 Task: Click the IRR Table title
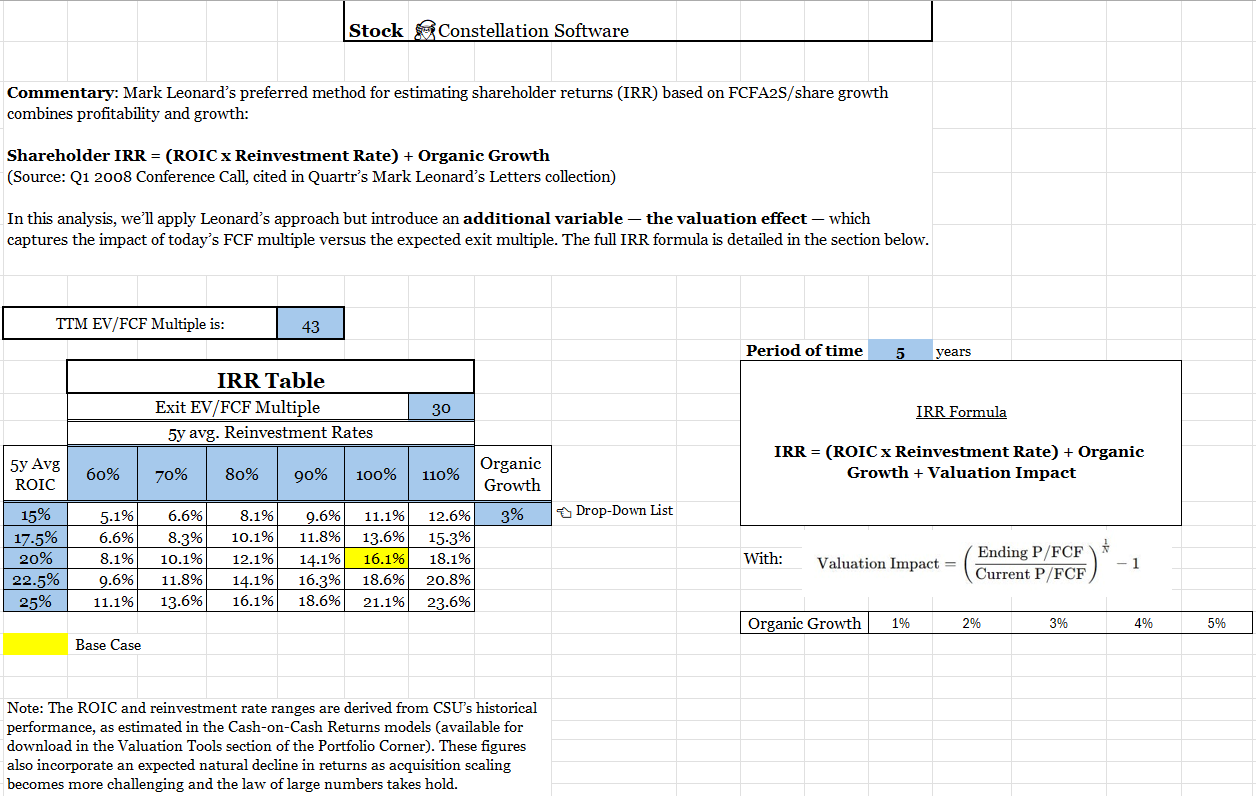pyautogui.click(x=271, y=380)
